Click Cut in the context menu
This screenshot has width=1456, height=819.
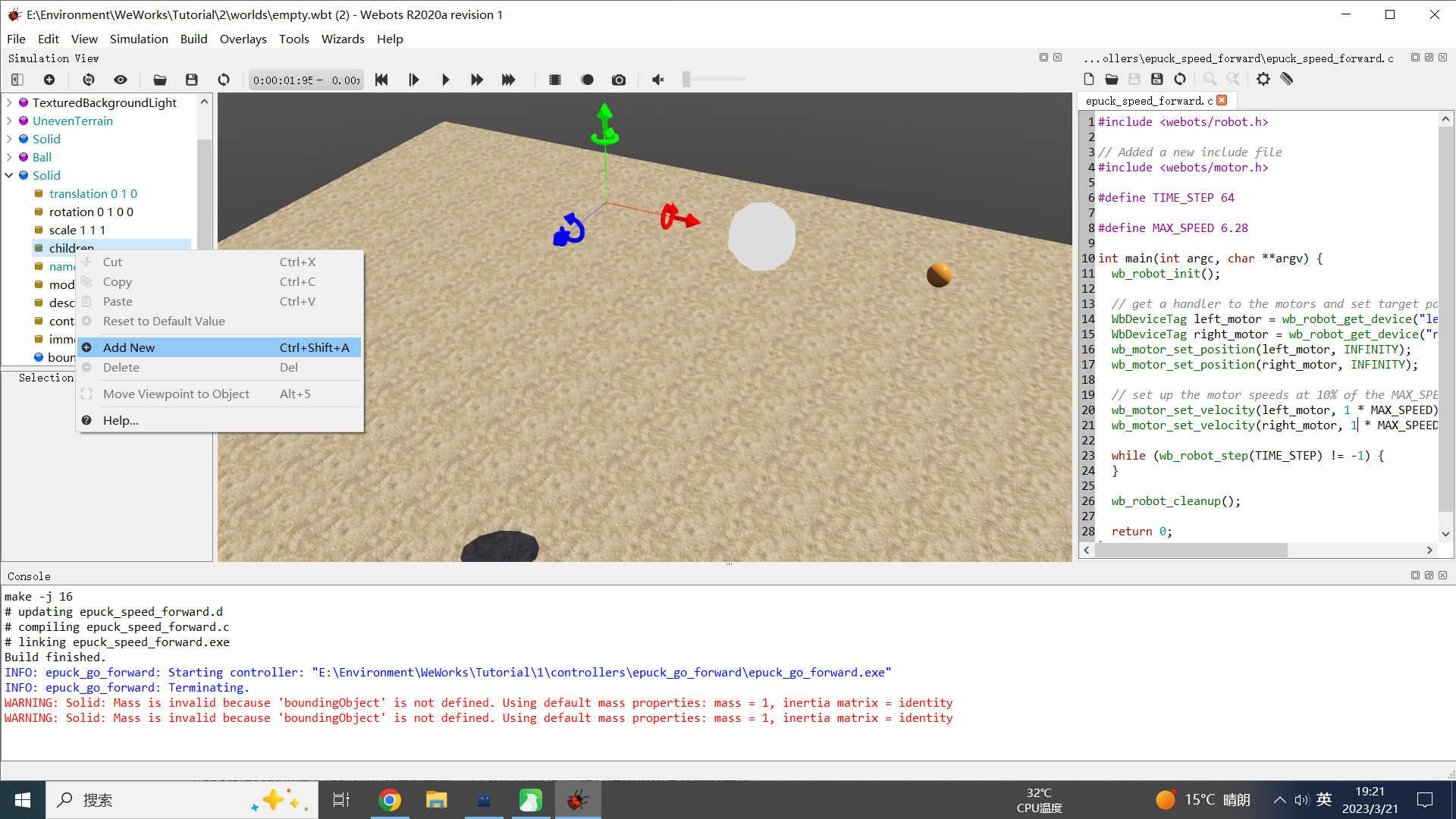219,262
